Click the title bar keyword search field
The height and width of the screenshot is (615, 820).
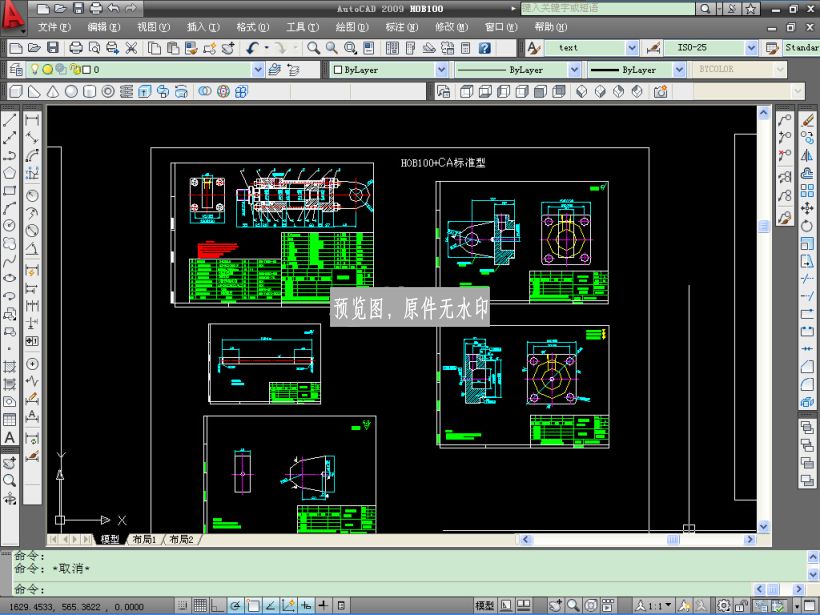point(608,8)
